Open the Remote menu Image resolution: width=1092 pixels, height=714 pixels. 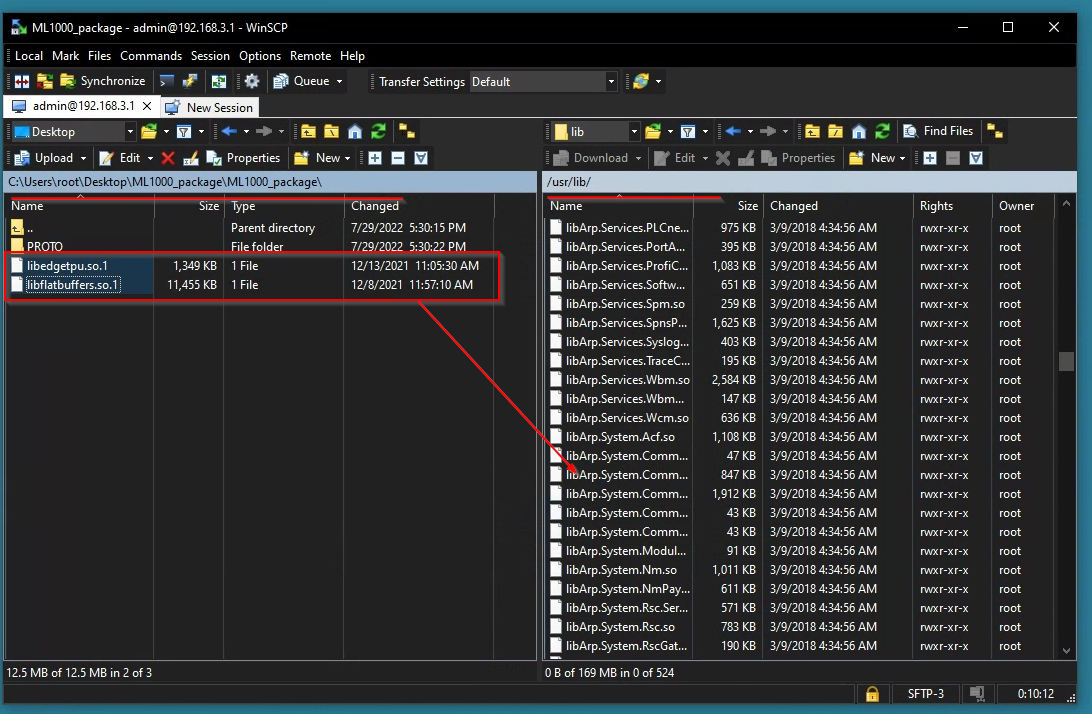pyautogui.click(x=311, y=56)
